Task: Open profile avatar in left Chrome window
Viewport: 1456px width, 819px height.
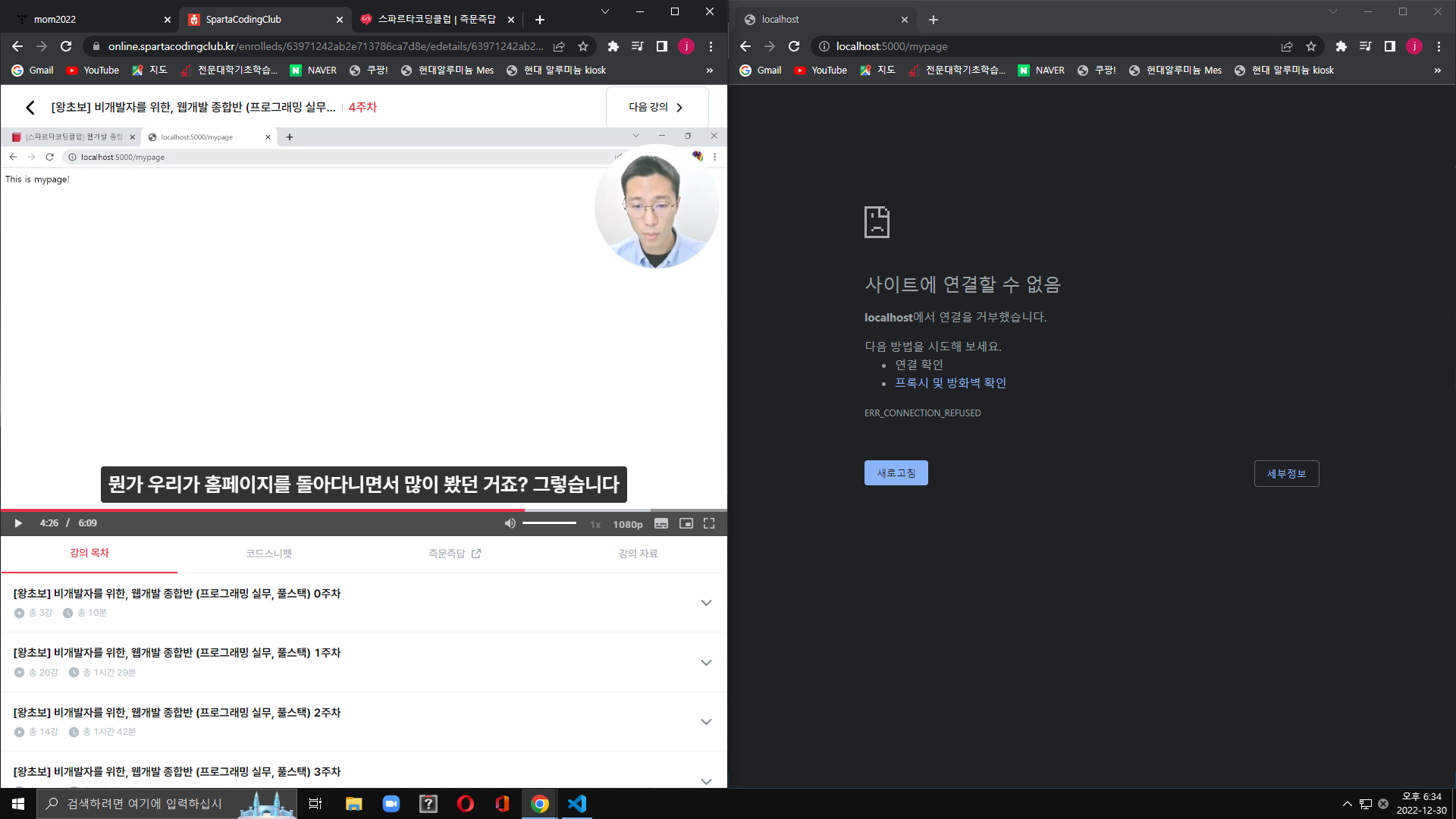Action: (686, 46)
